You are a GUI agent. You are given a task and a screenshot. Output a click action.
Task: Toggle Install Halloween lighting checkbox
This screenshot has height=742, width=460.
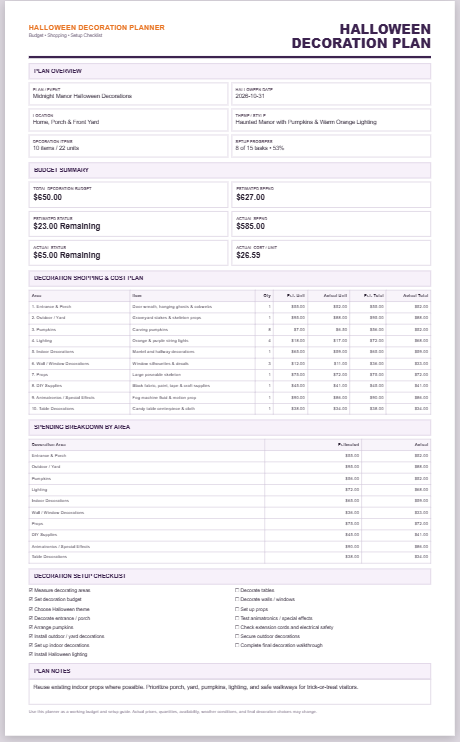(31, 654)
